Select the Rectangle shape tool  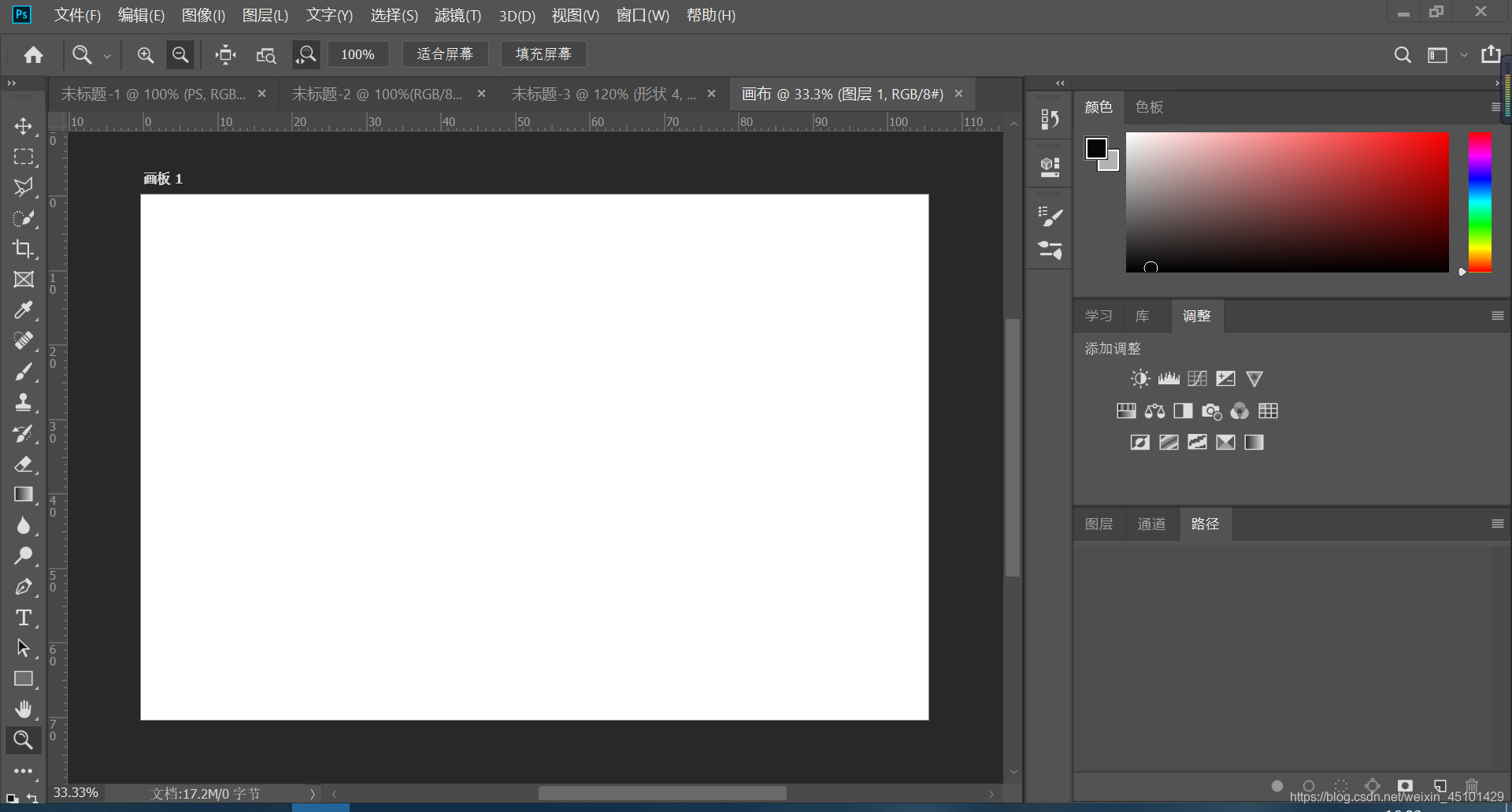coord(24,679)
